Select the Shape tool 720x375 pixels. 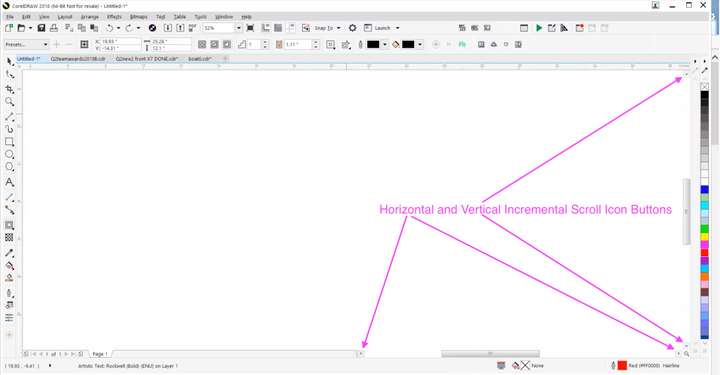click(10, 75)
